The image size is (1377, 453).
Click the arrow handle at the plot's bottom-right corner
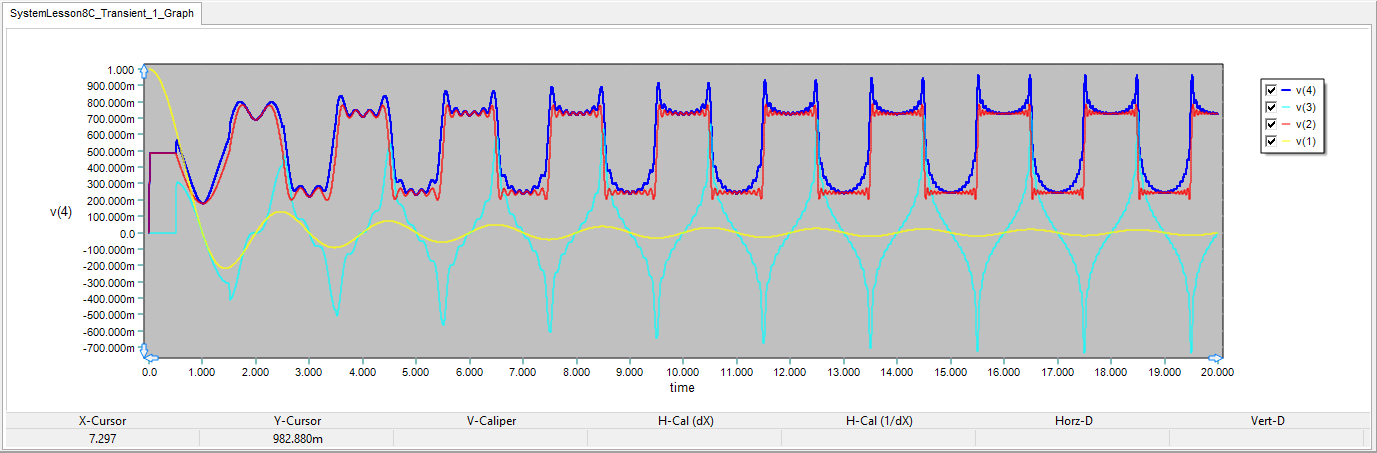[x=1217, y=357]
